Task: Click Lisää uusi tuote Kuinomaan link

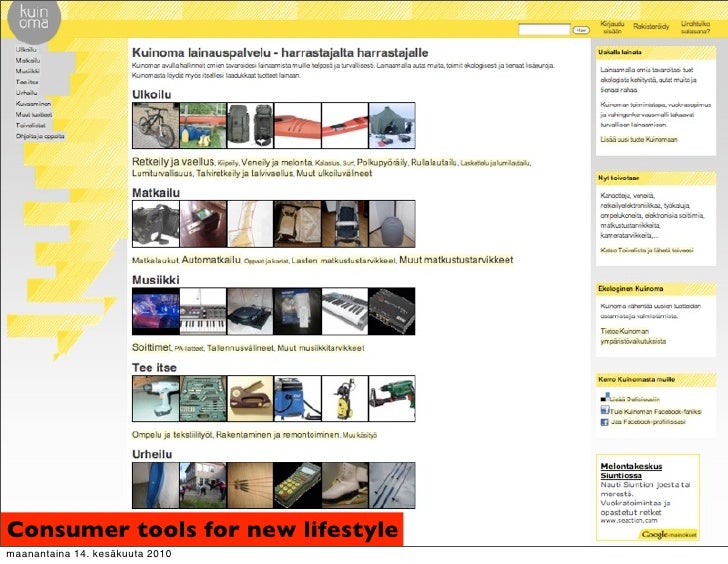Action: (638, 139)
